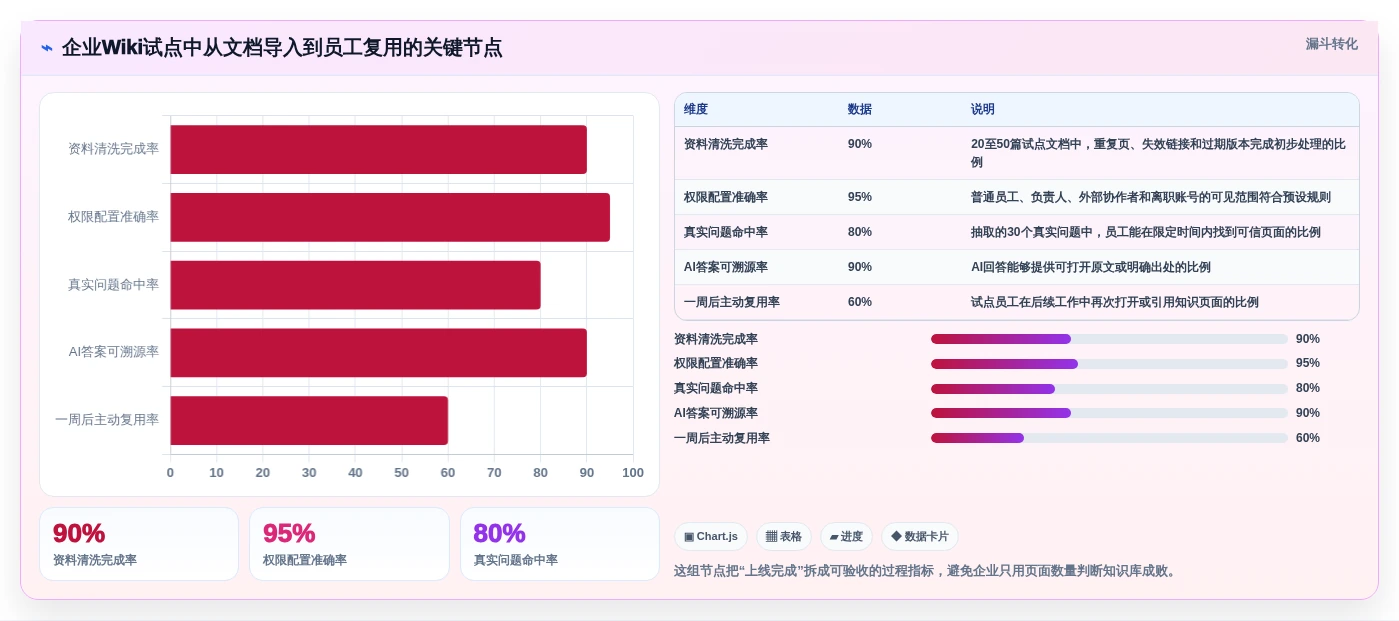Image resolution: width=1399 pixels, height=621 pixels.
Task: Click the 真实问题命中率 progress bar
Action: click(x=1109, y=389)
